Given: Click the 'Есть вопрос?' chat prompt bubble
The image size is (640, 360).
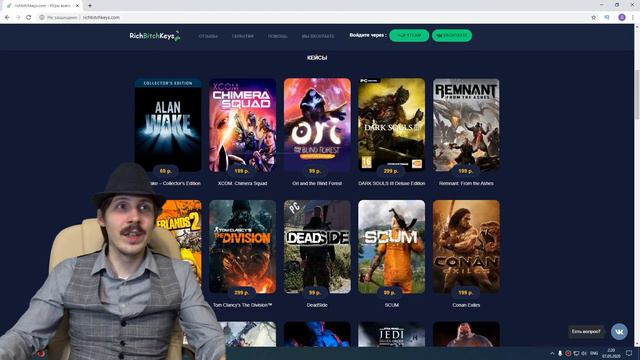Looking at the screenshot, I should [x=586, y=331].
